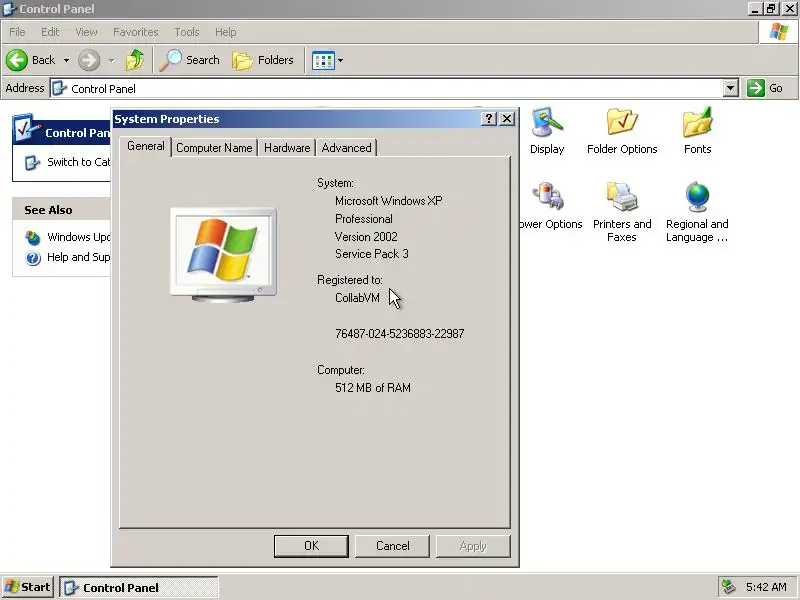Click Cancel in System Properties
Image resolution: width=800 pixels, height=600 pixels.
392,546
